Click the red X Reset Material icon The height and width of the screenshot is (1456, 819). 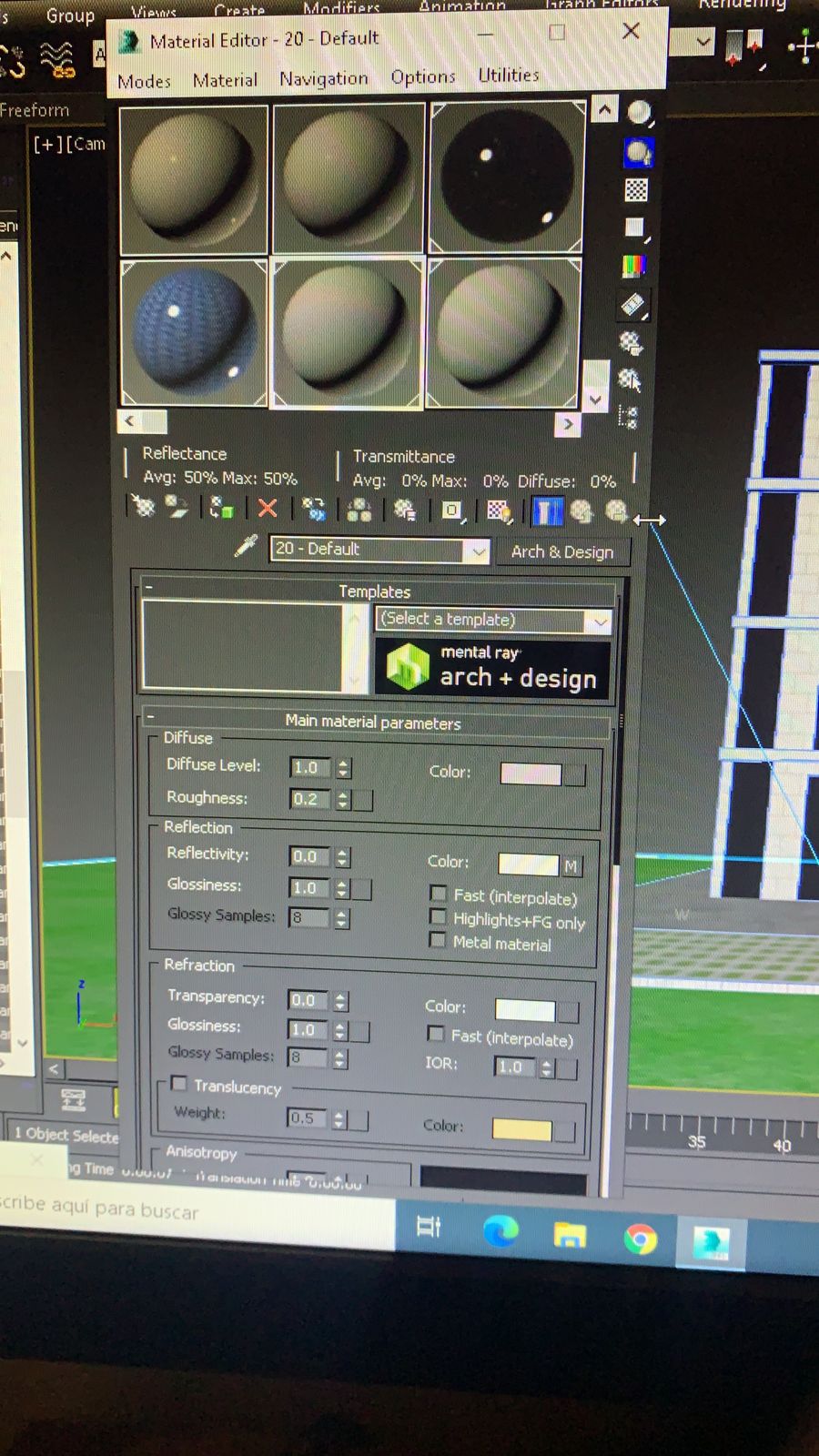(268, 508)
